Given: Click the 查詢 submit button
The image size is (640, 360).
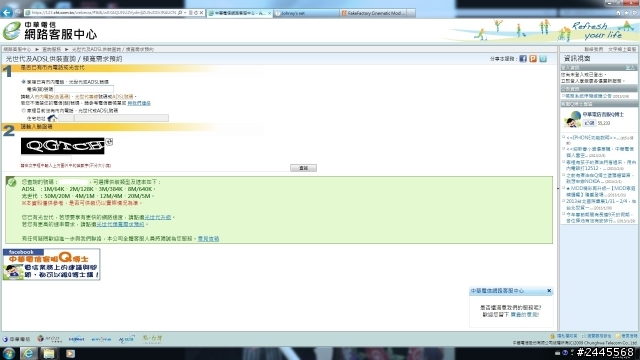Looking at the screenshot, I should click(303, 168).
